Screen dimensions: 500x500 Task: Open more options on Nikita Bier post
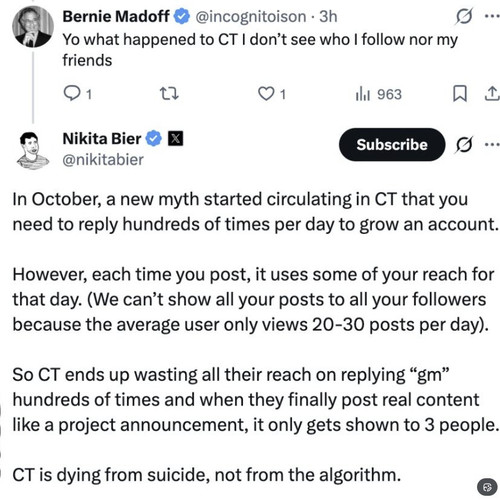(x=492, y=144)
